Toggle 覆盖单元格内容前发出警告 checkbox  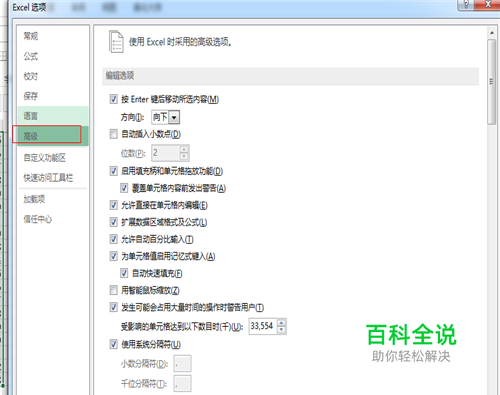click(x=124, y=188)
